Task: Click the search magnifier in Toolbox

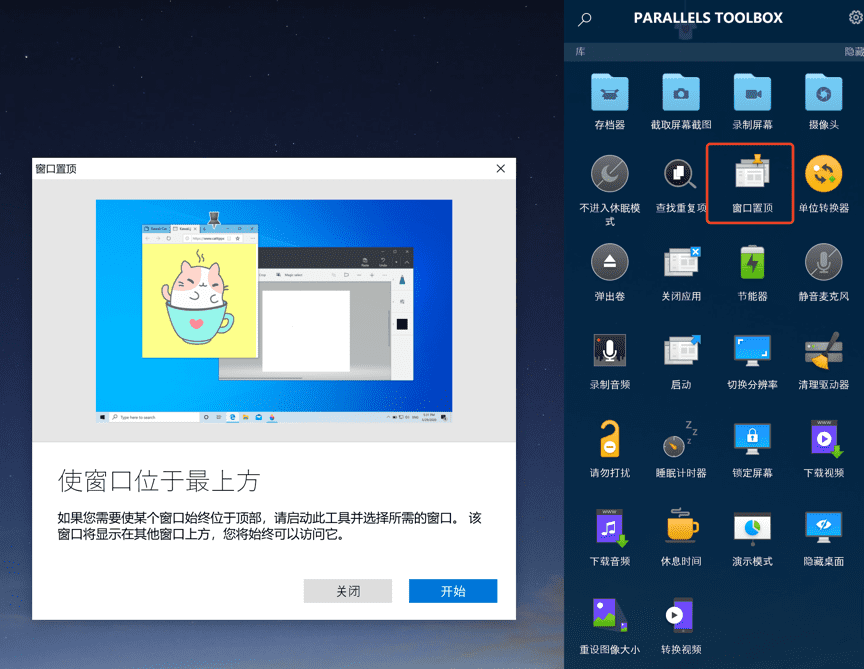Action: pyautogui.click(x=585, y=19)
